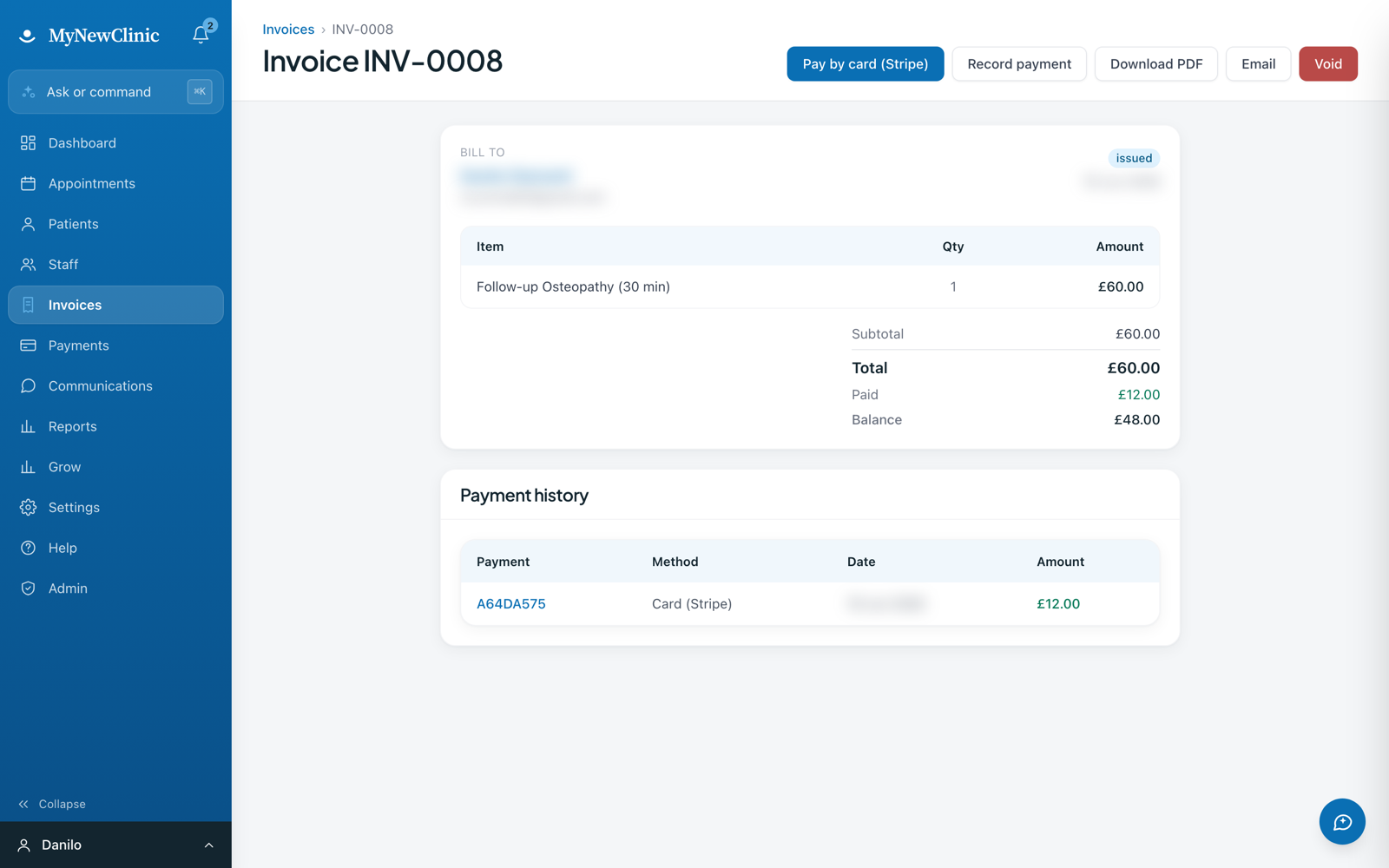Focus the Ask or command field
1389x868 pixels.
tap(115, 91)
